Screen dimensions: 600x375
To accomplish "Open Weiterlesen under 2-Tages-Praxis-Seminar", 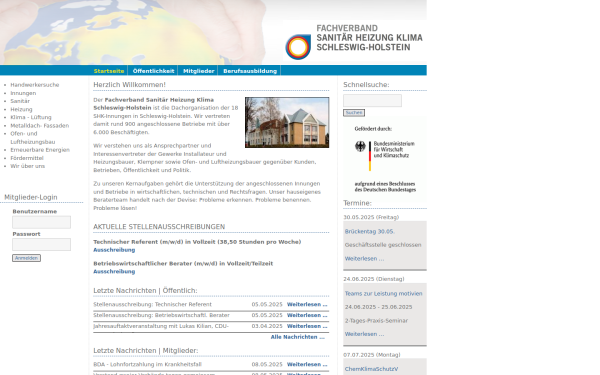I will click(364, 334).
